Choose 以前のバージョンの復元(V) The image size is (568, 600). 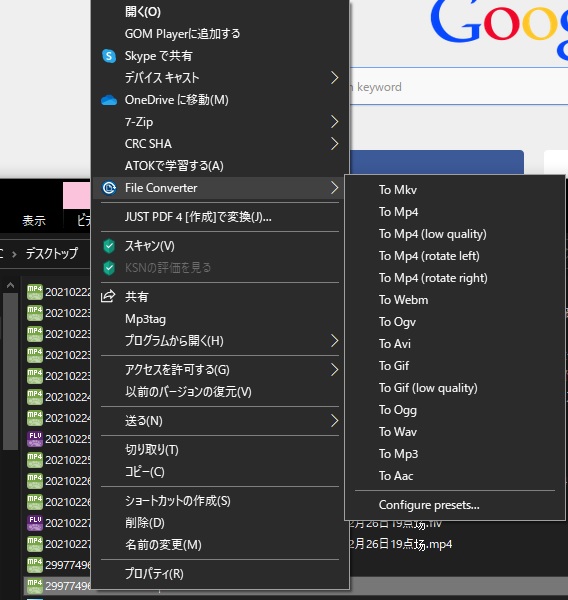[220, 392]
